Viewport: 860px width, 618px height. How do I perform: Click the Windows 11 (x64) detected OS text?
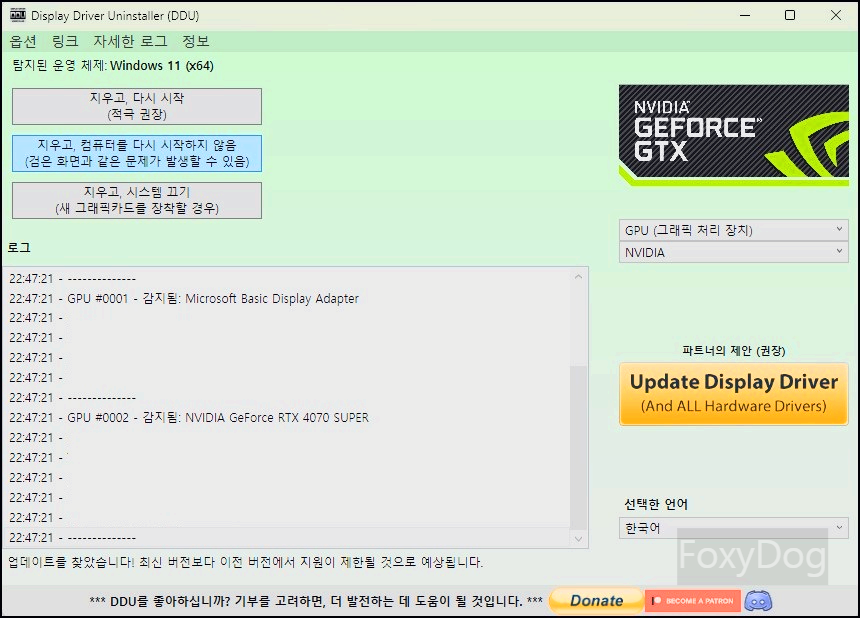(162, 66)
